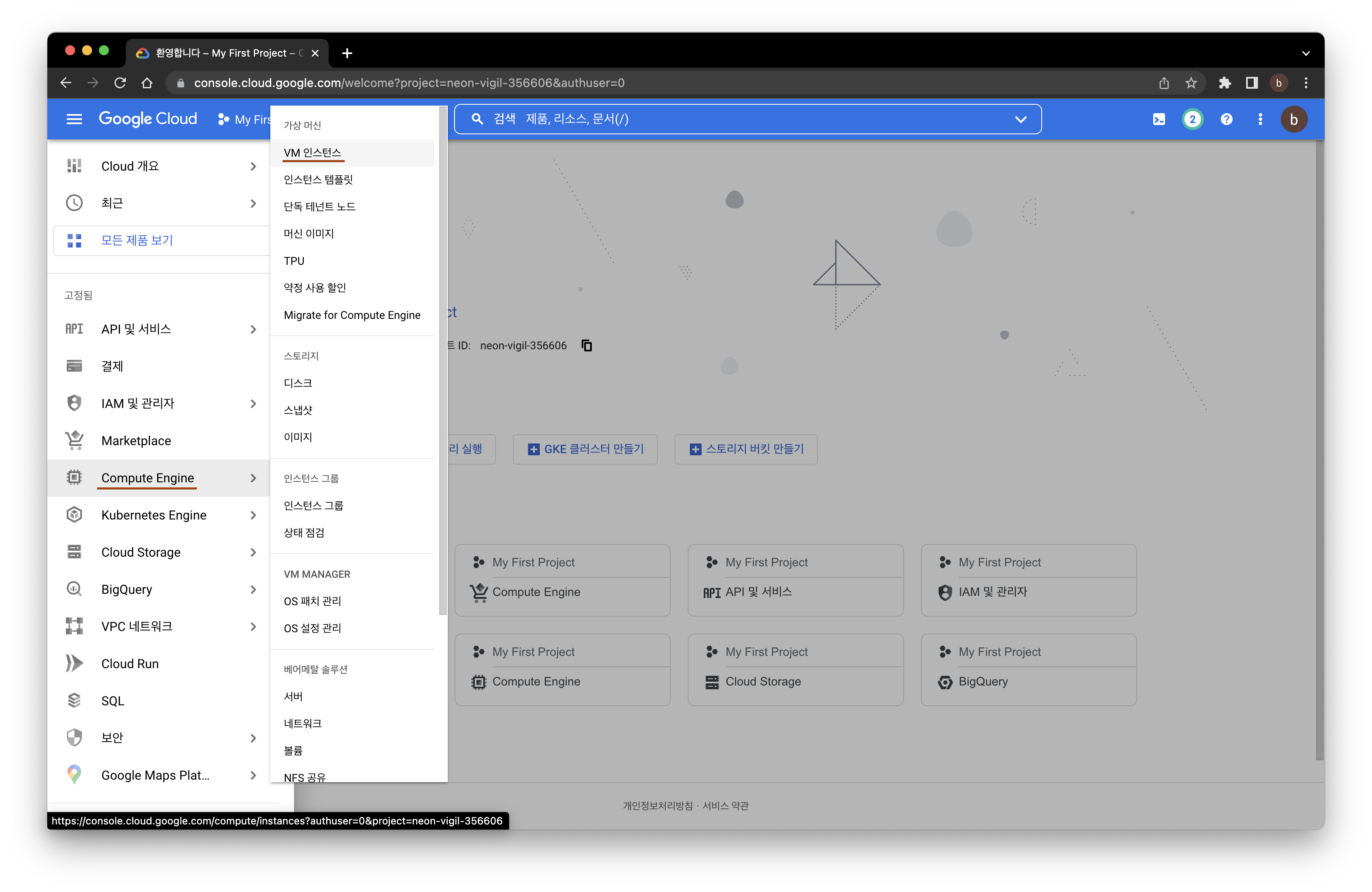Click the submenu vertical scrollbar

point(443,360)
